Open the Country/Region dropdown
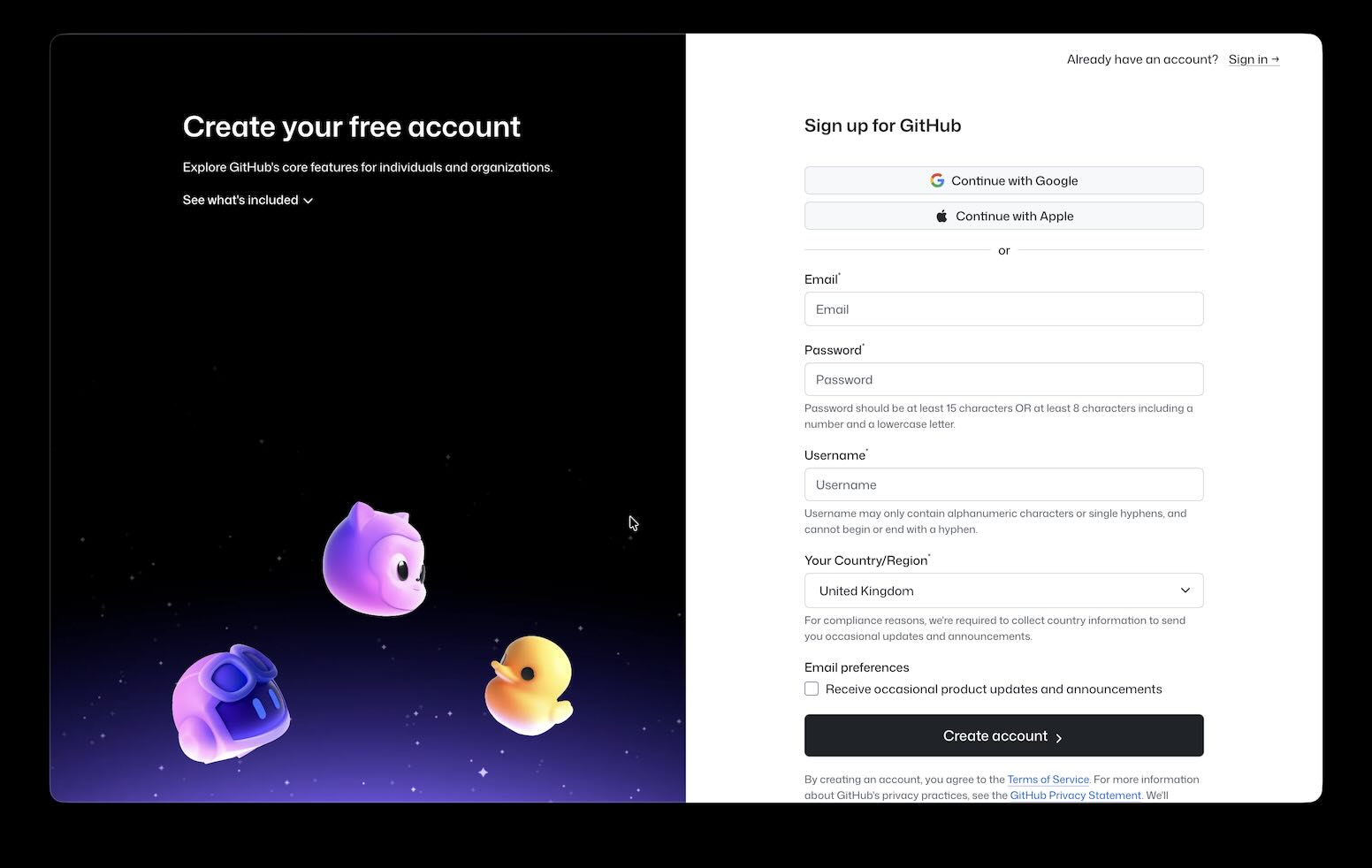The image size is (1372, 868). click(x=1003, y=590)
